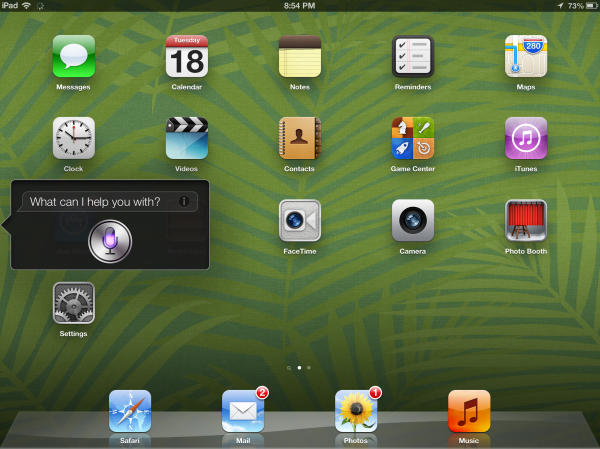The height and width of the screenshot is (449, 600).
Task: Open the Messages app
Action: (x=73, y=56)
